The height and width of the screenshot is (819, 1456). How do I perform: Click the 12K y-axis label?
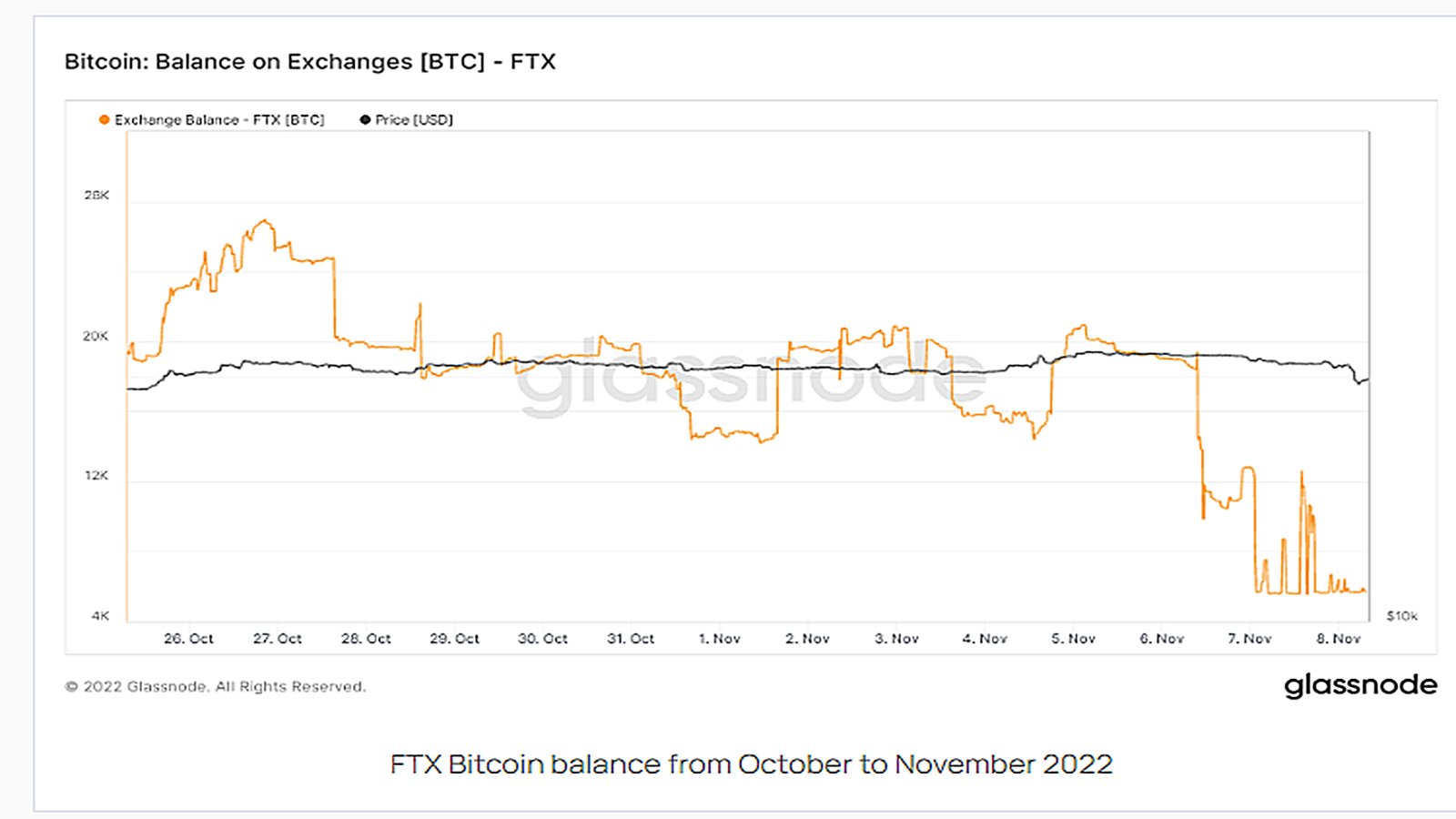click(x=96, y=476)
